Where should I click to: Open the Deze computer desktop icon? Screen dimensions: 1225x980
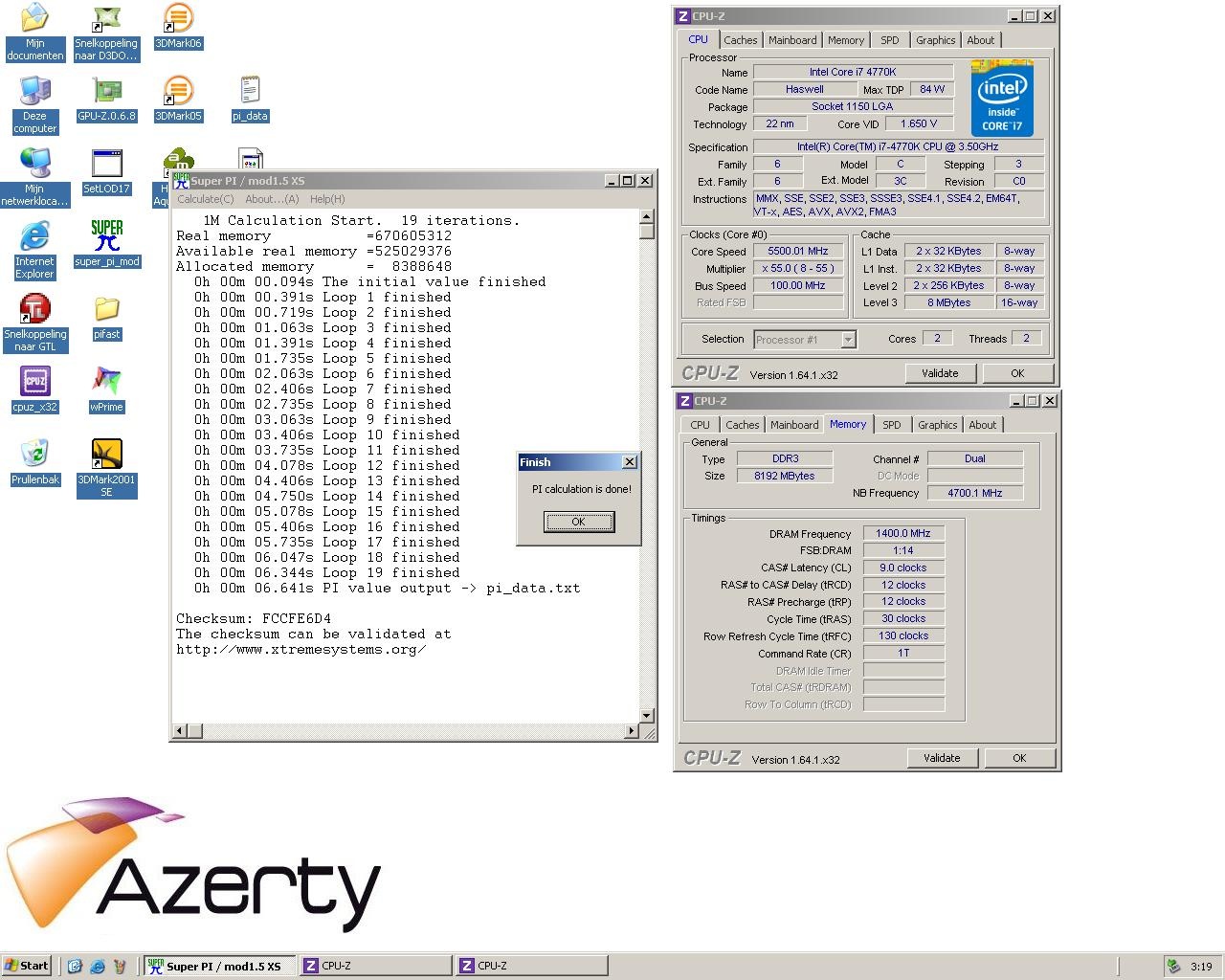pos(34,104)
